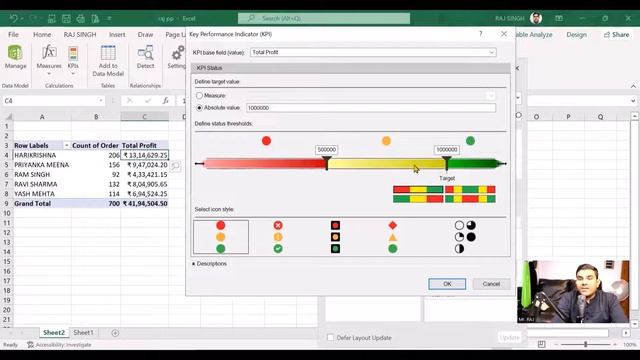The height and width of the screenshot is (360, 640).
Task: Switch to the Draw tab
Action: pyautogui.click(x=145, y=35)
